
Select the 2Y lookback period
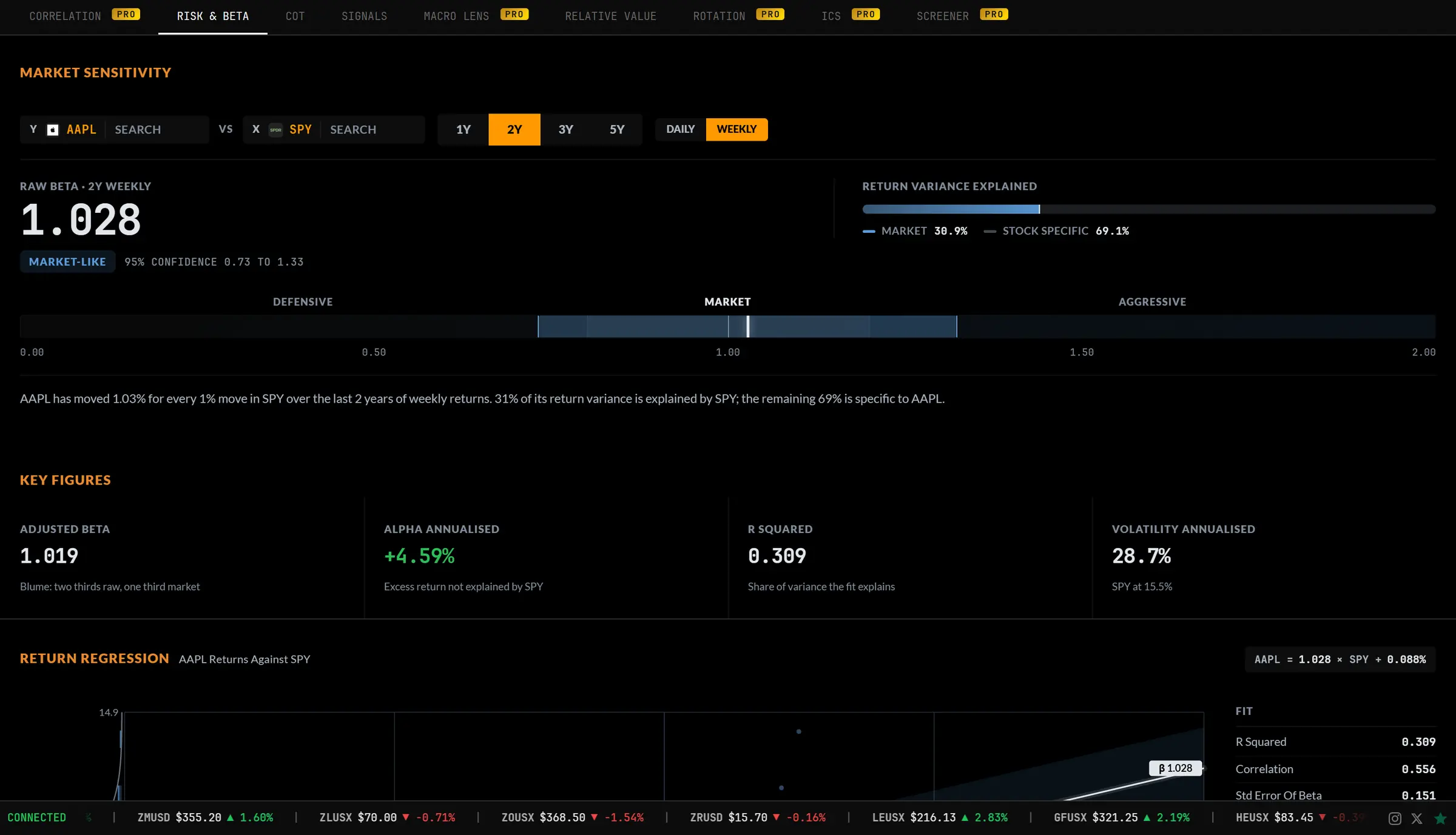click(514, 129)
